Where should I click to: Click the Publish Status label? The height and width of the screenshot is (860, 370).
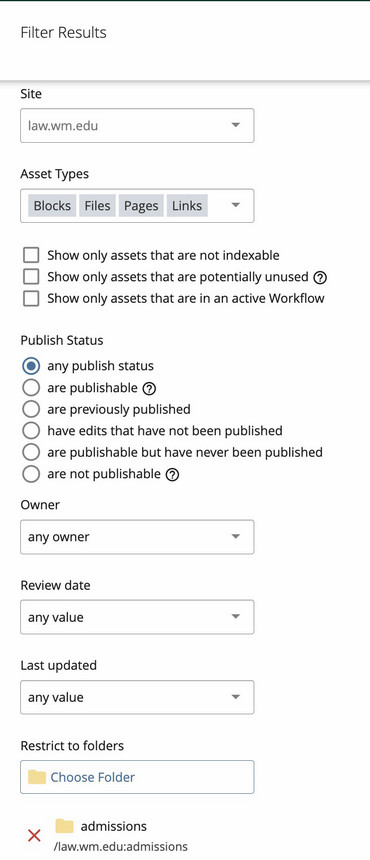pos(62,340)
